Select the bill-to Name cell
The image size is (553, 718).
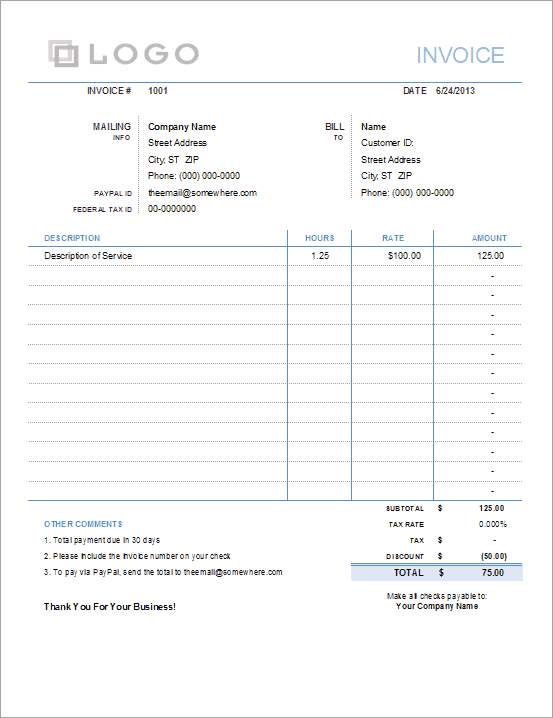[374, 127]
